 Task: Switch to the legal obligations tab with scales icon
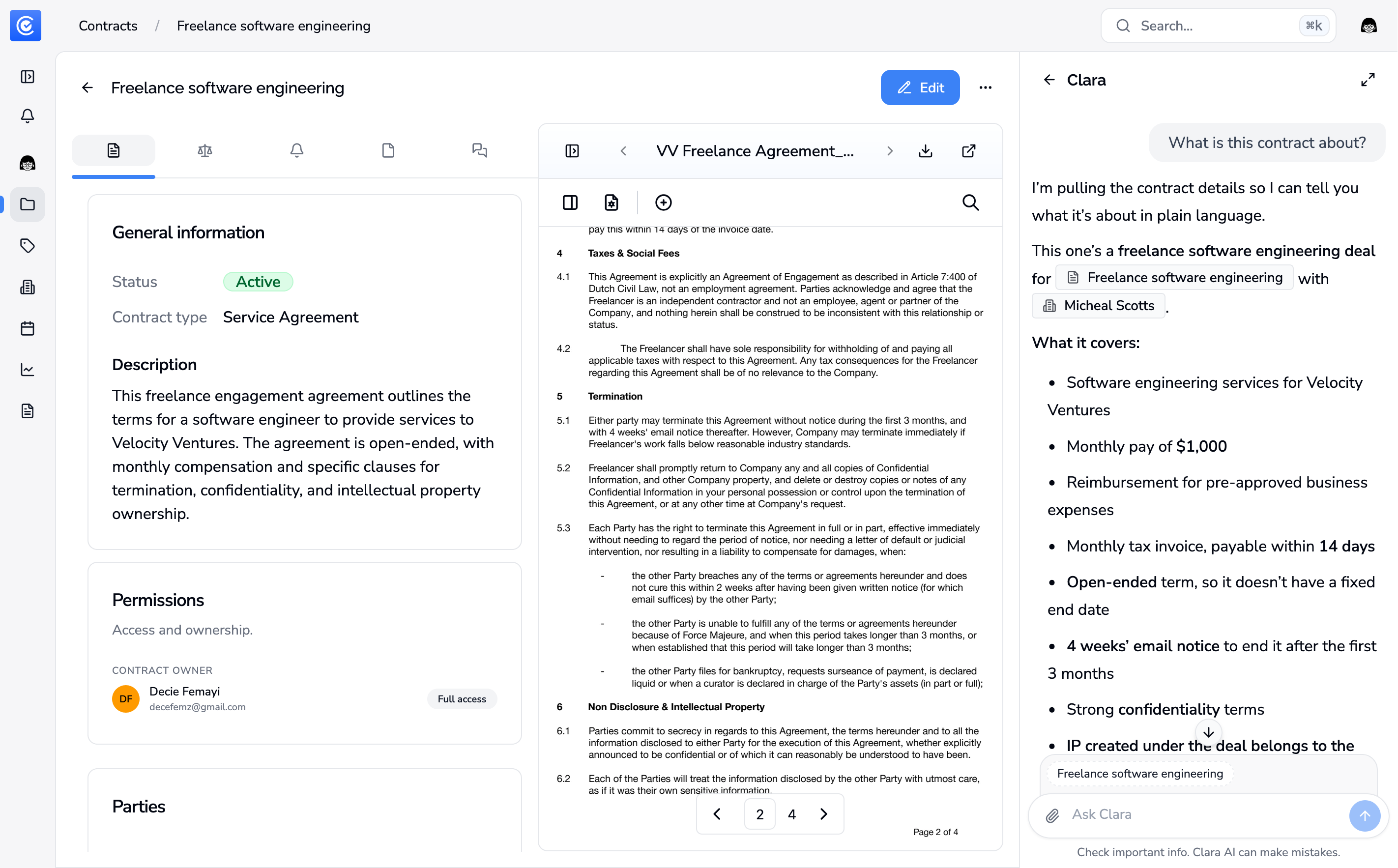[x=205, y=150]
